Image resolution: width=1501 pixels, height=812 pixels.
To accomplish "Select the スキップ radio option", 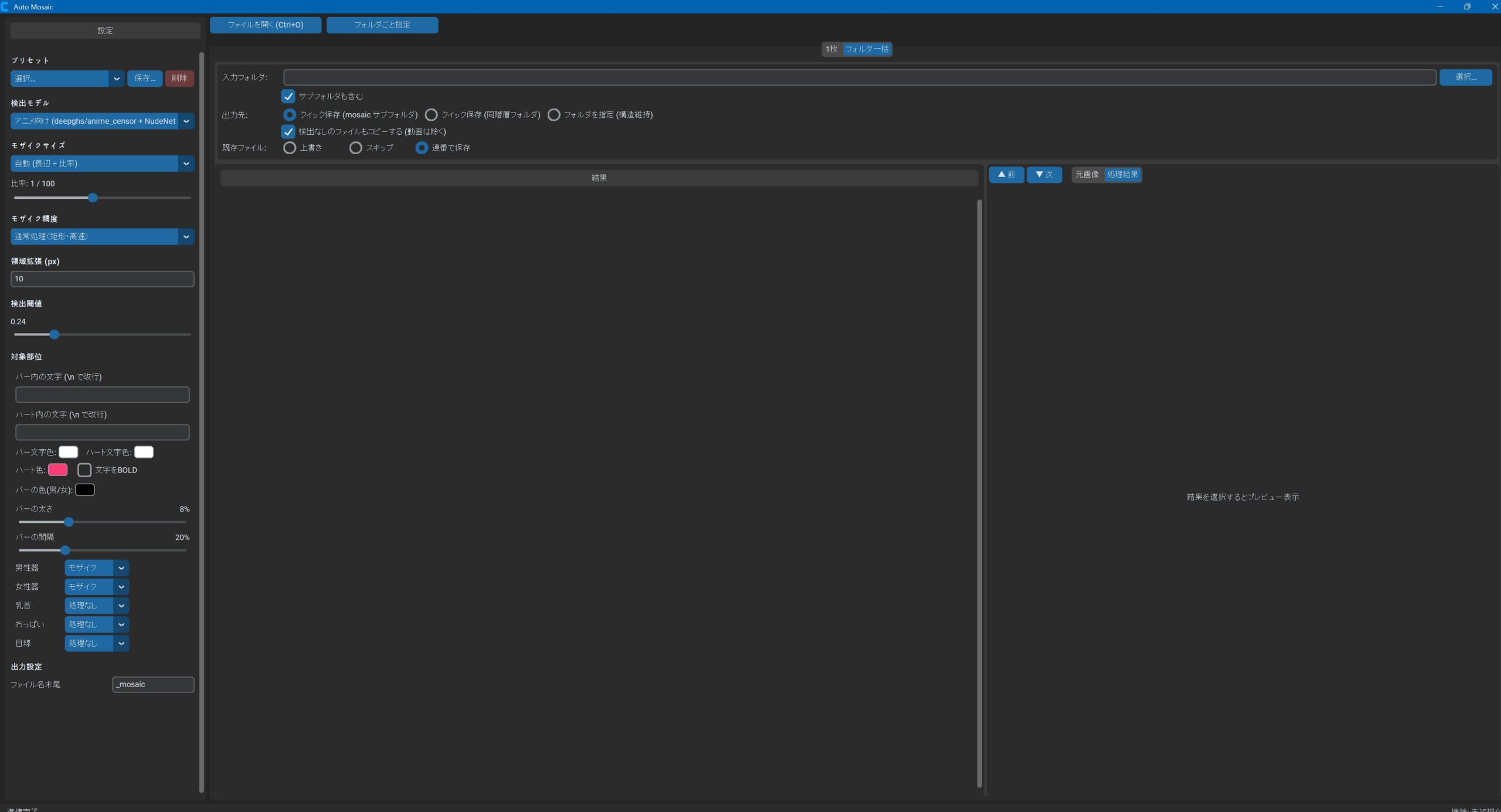I will coord(355,148).
